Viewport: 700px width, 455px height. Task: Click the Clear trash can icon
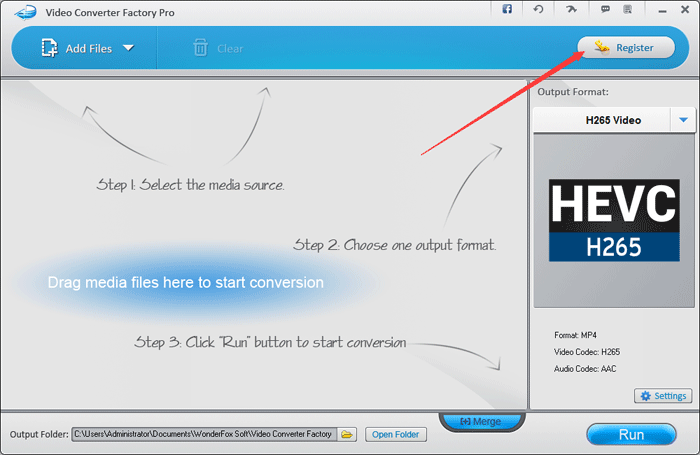[200, 48]
